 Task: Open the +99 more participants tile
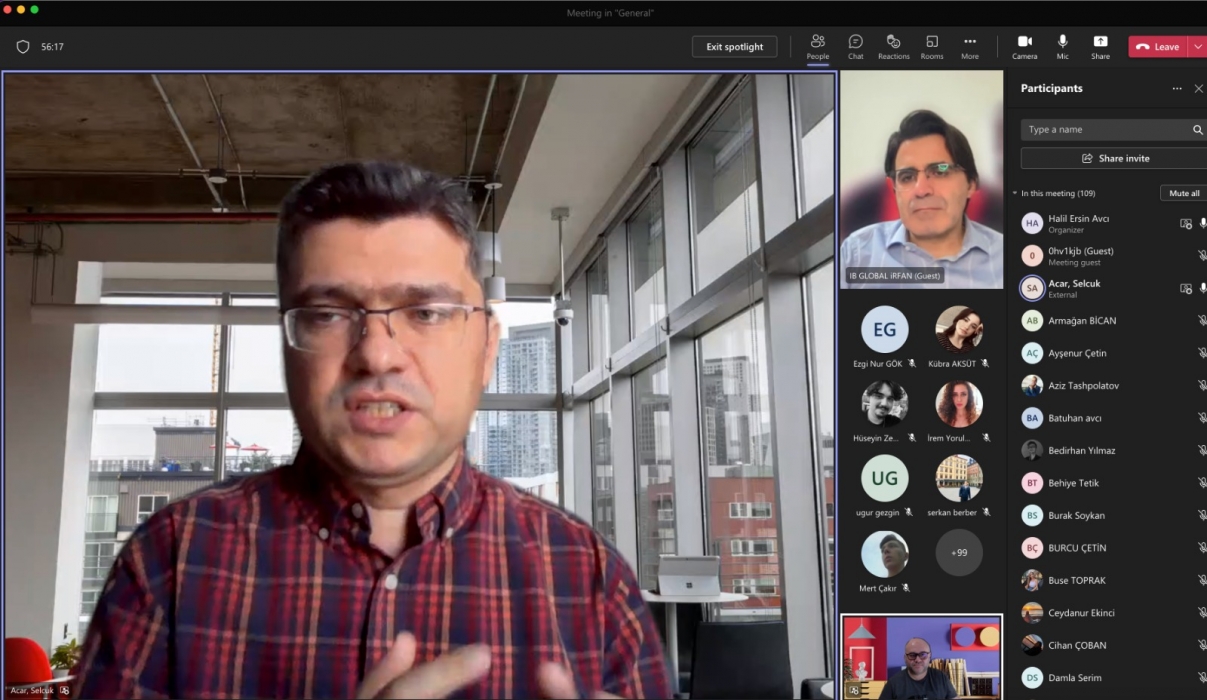(x=958, y=552)
